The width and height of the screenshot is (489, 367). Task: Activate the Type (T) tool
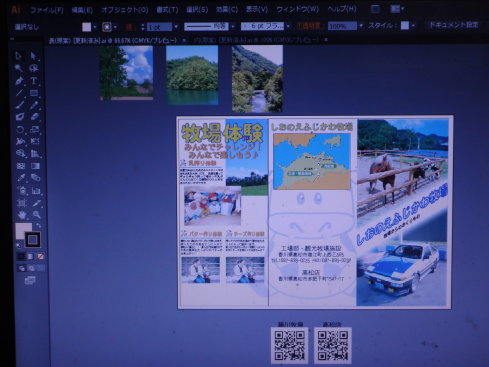[x=34, y=81]
